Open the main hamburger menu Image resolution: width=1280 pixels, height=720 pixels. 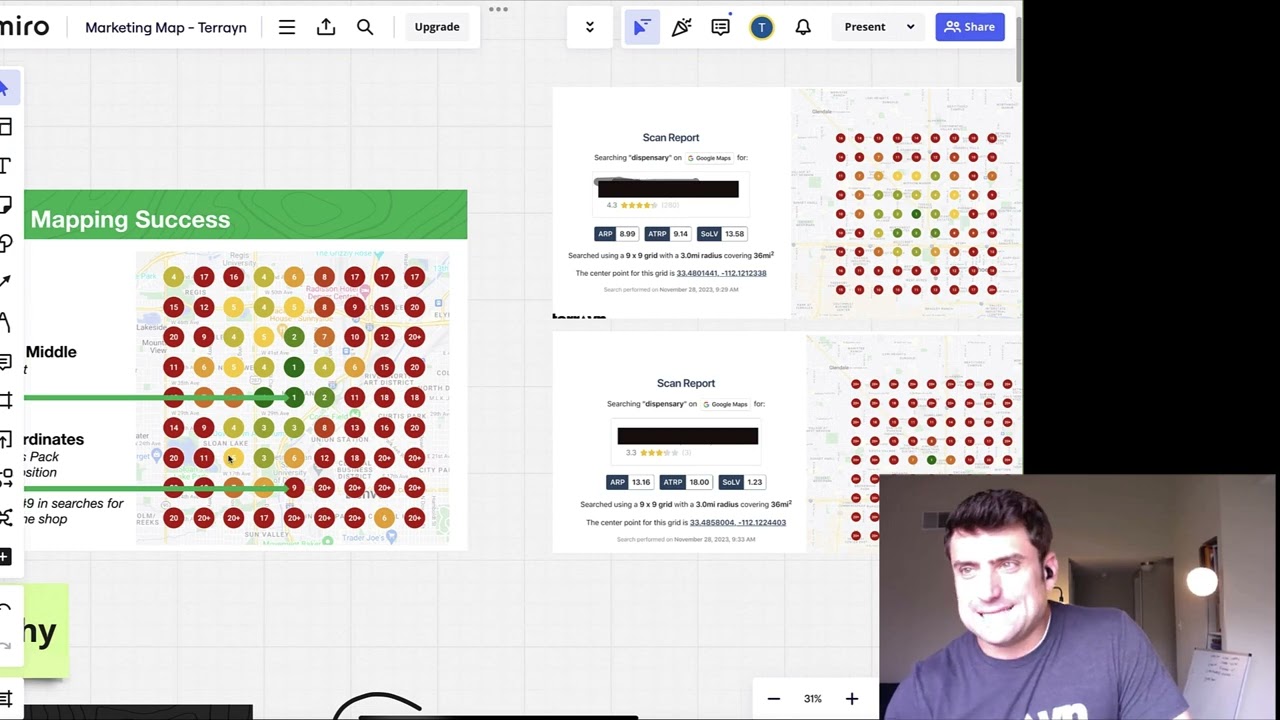point(287,27)
